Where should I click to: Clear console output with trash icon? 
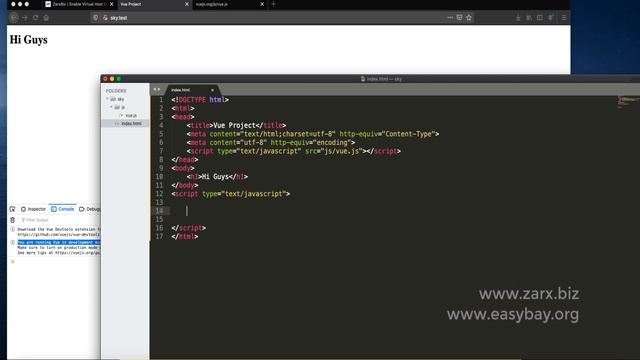click(12, 220)
